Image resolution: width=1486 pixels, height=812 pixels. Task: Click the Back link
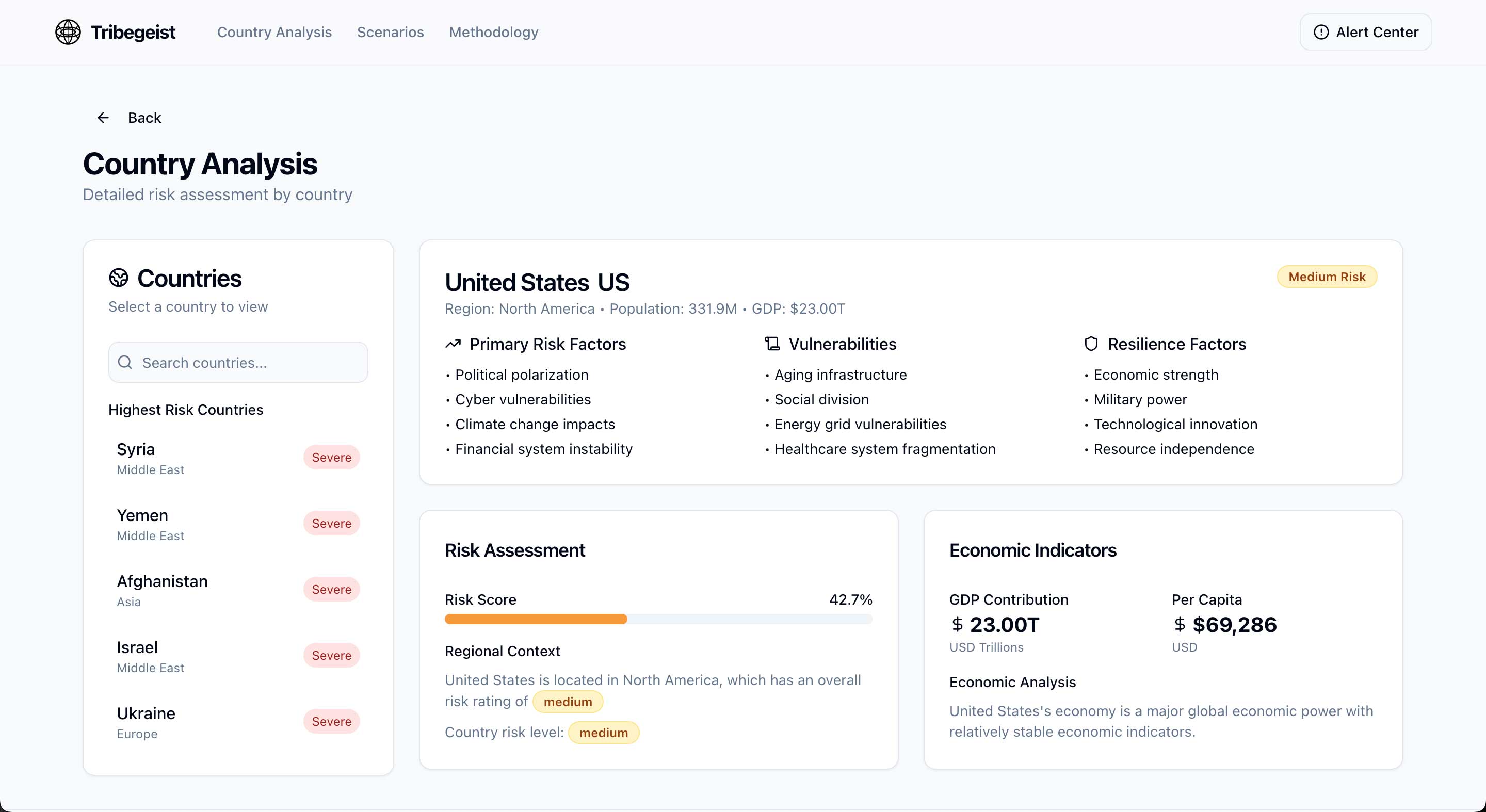coord(144,117)
